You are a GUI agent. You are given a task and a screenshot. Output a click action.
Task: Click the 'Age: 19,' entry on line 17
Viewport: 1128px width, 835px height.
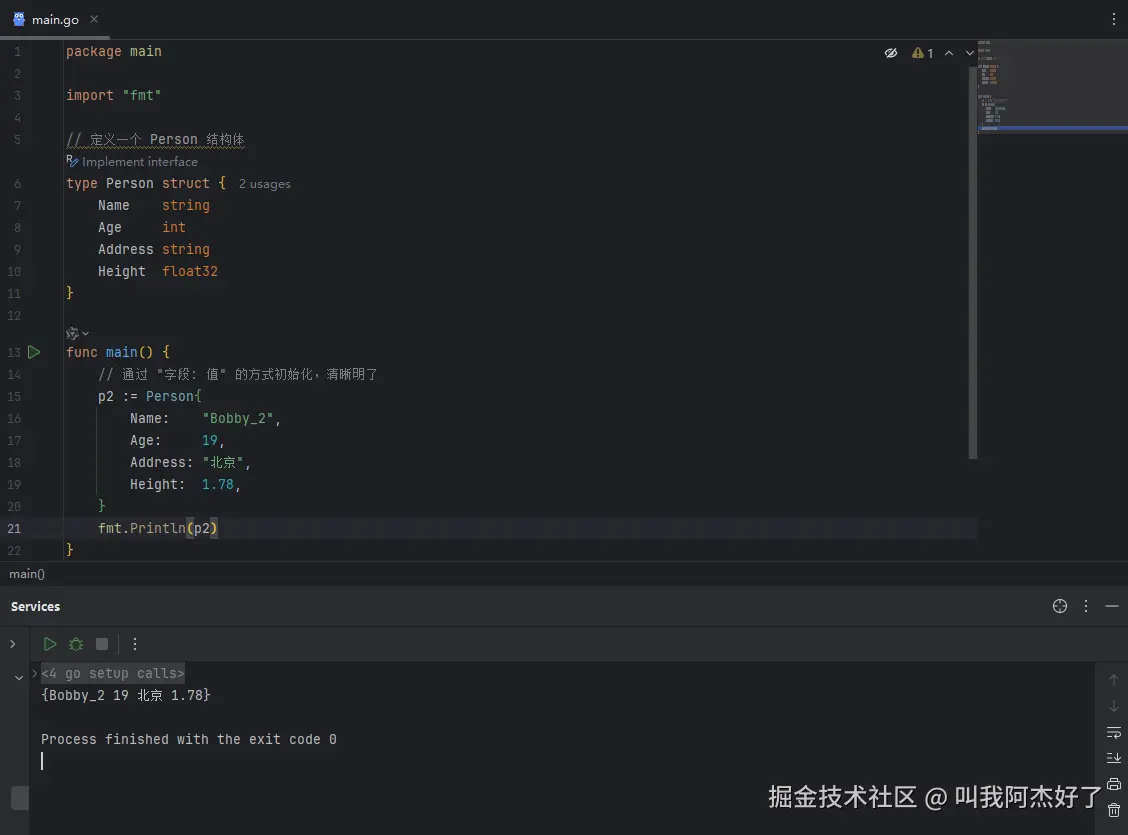(x=177, y=440)
